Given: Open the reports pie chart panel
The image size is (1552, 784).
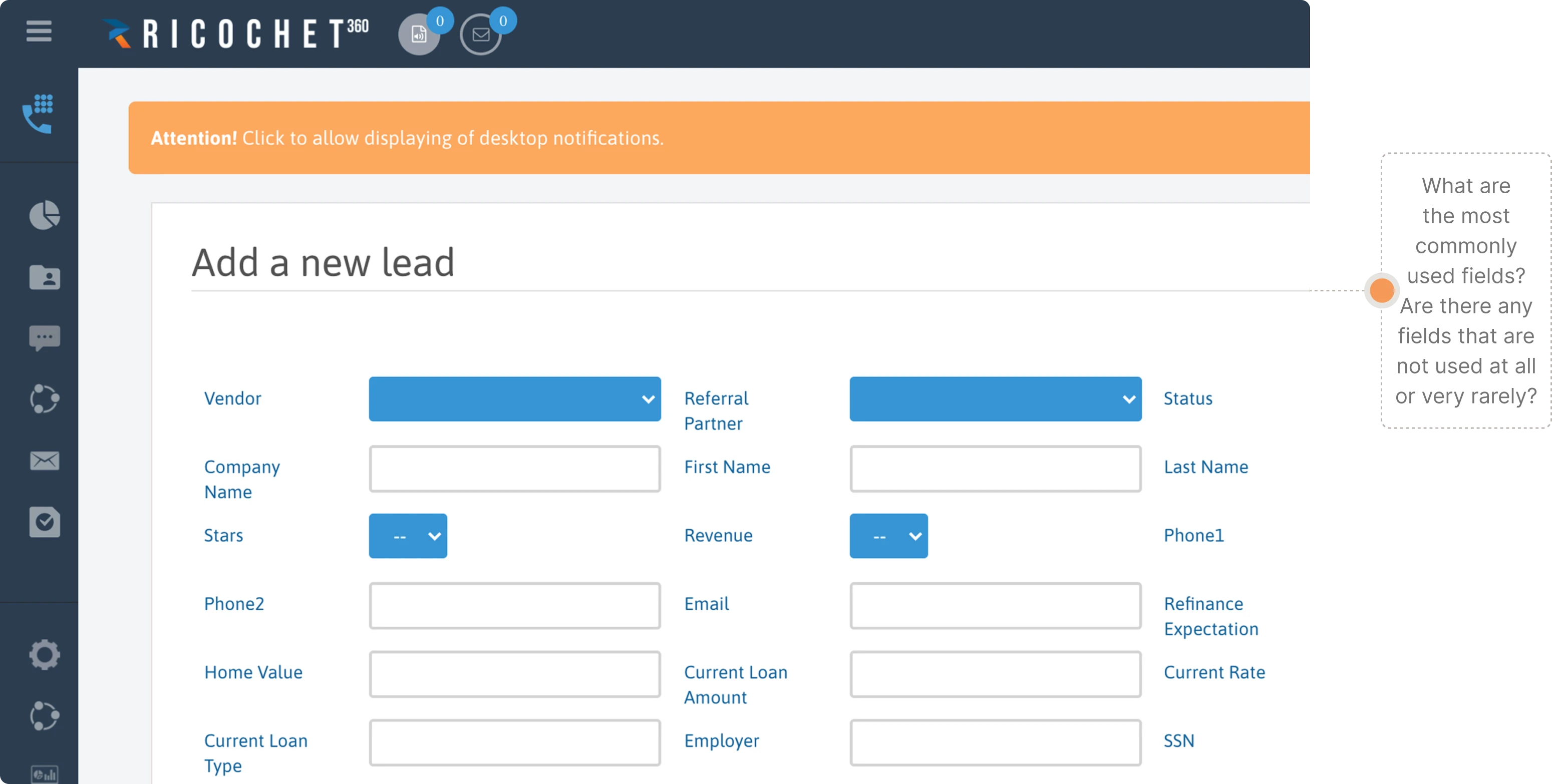Looking at the screenshot, I should point(44,216).
